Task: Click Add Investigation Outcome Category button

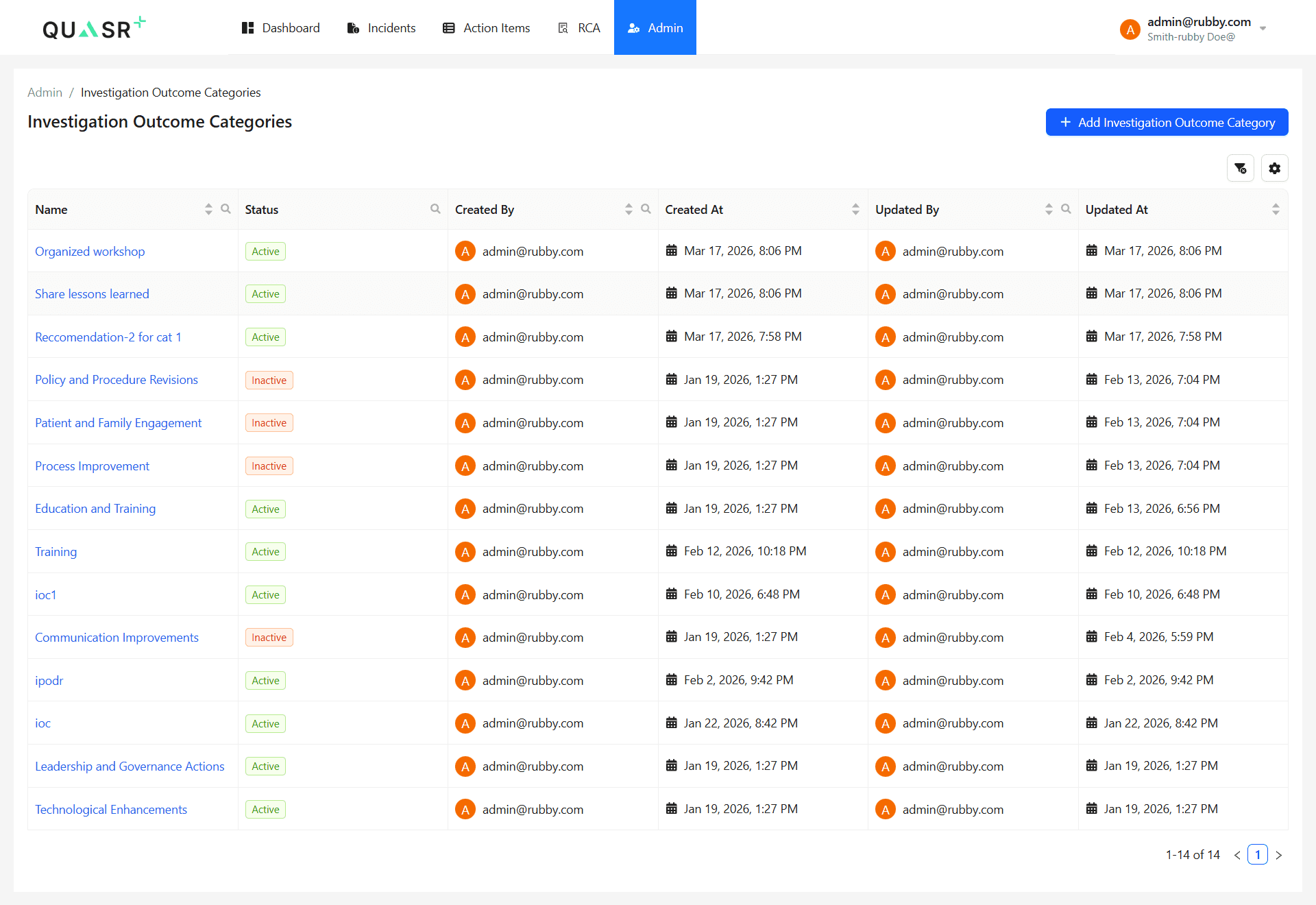Action: click(x=1167, y=122)
